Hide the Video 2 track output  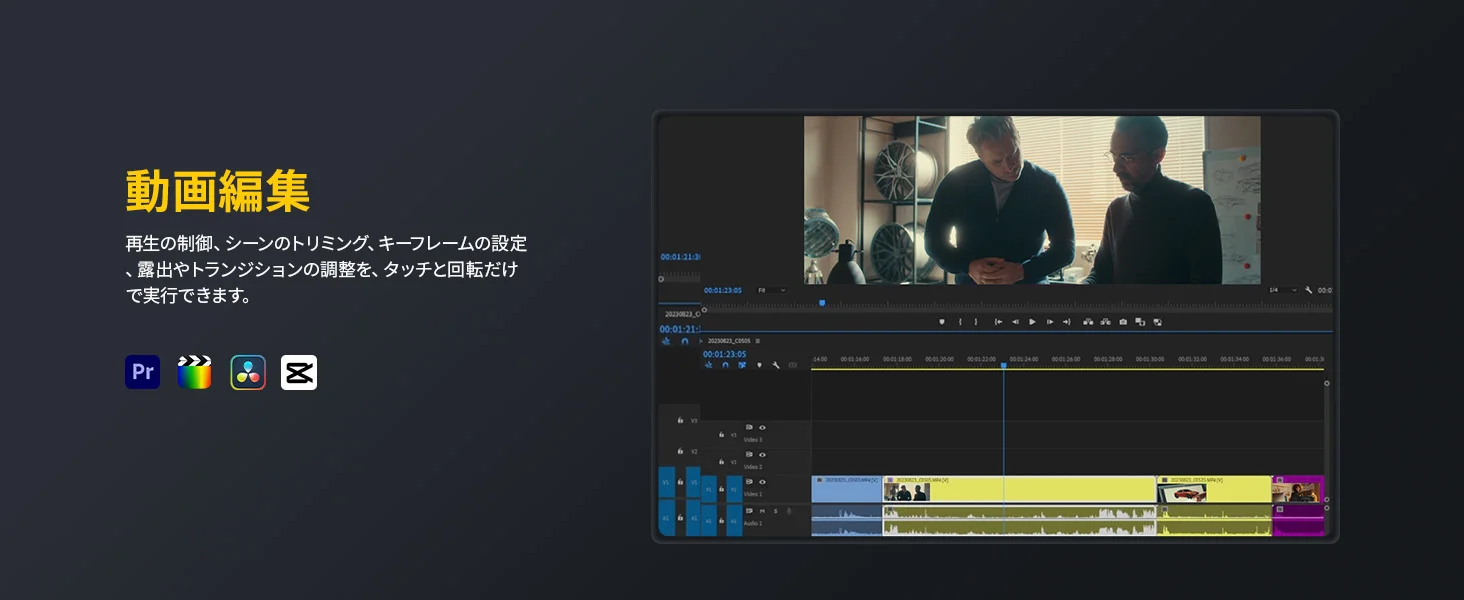coord(762,455)
